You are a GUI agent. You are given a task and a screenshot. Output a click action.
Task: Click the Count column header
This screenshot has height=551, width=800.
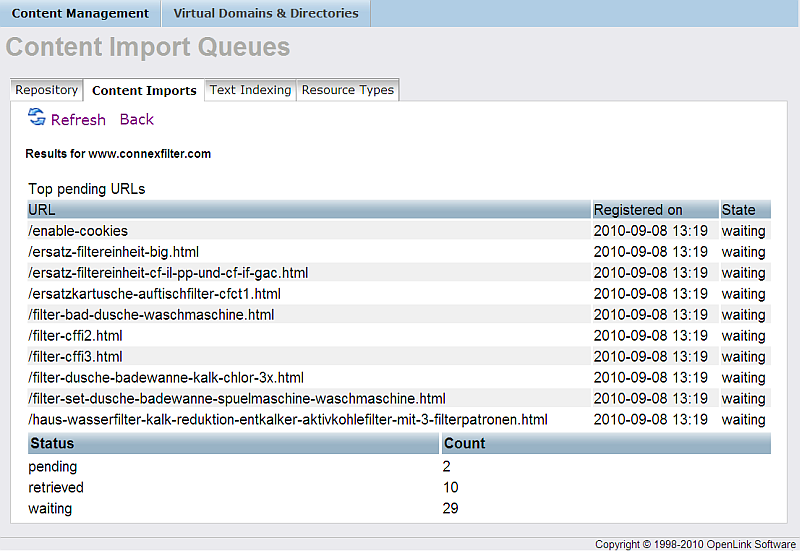coord(464,444)
